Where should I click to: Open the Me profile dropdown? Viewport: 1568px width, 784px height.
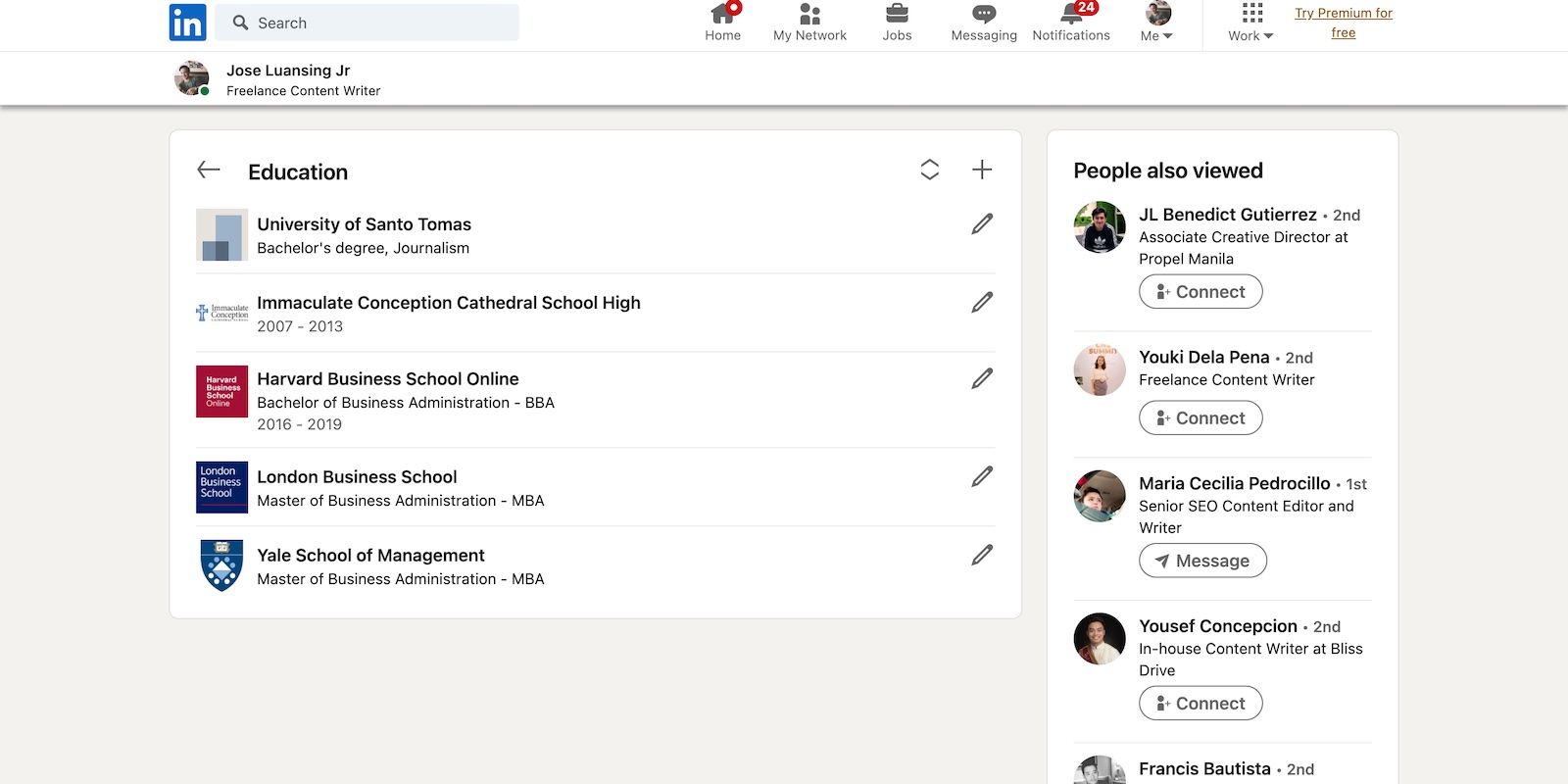click(1157, 23)
